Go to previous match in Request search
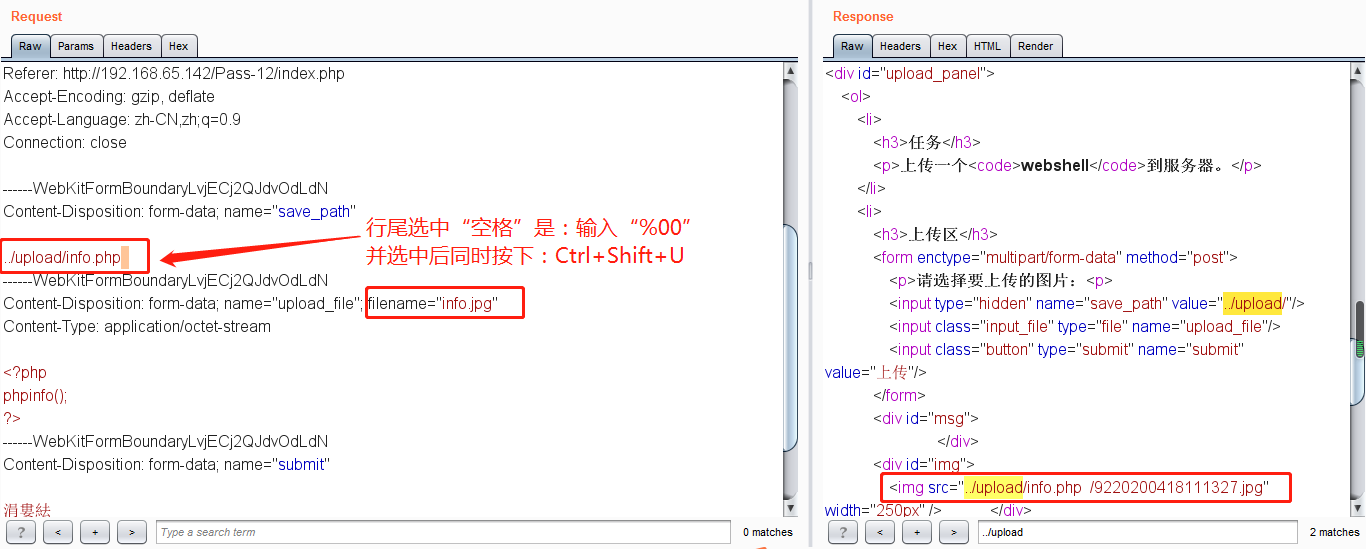The image size is (1366, 549). click(x=58, y=532)
